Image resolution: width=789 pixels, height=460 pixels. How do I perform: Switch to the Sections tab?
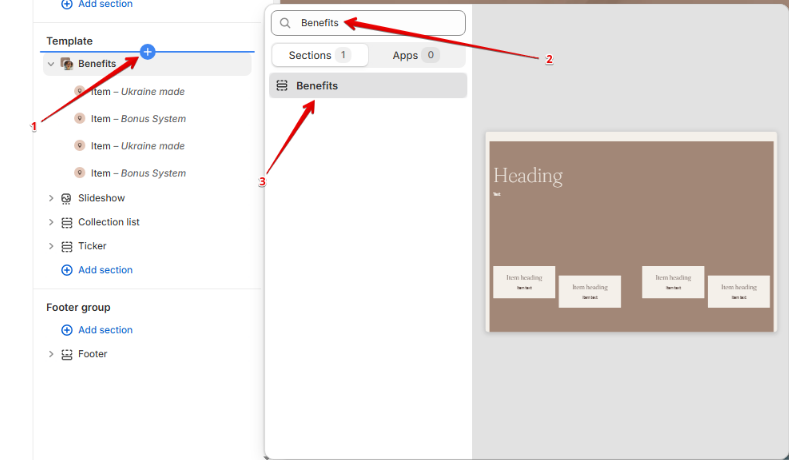(x=320, y=55)
